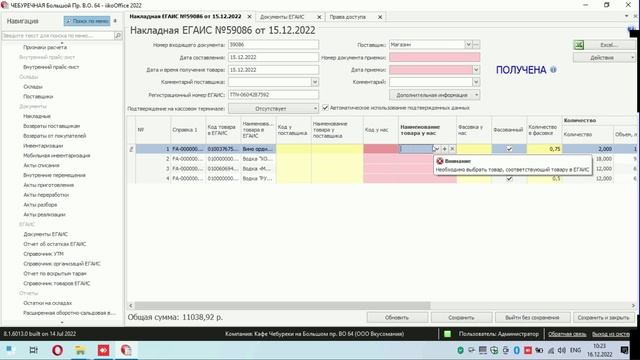Screen dimensions: 640x360
Task: Click the info icon next to ПОЛУЧЕНА
Action: pos(553,70)
